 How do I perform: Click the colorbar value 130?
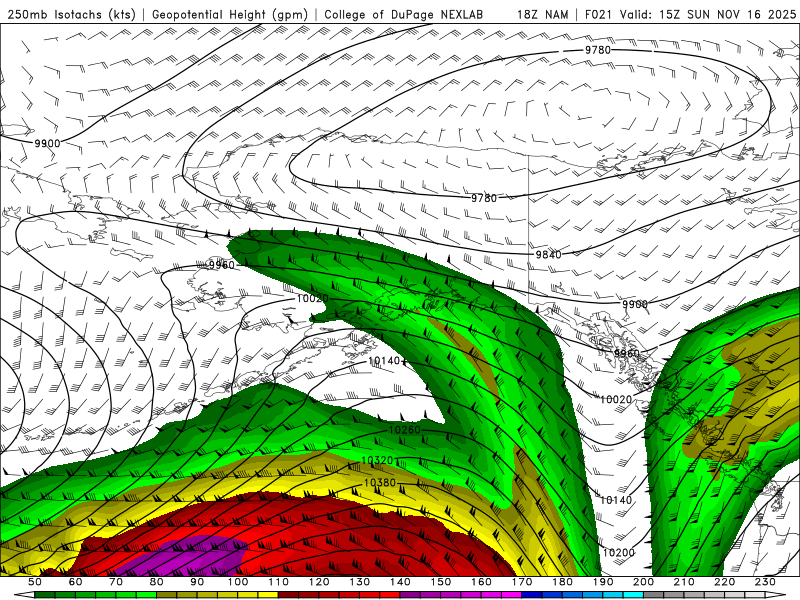[360, 582]
